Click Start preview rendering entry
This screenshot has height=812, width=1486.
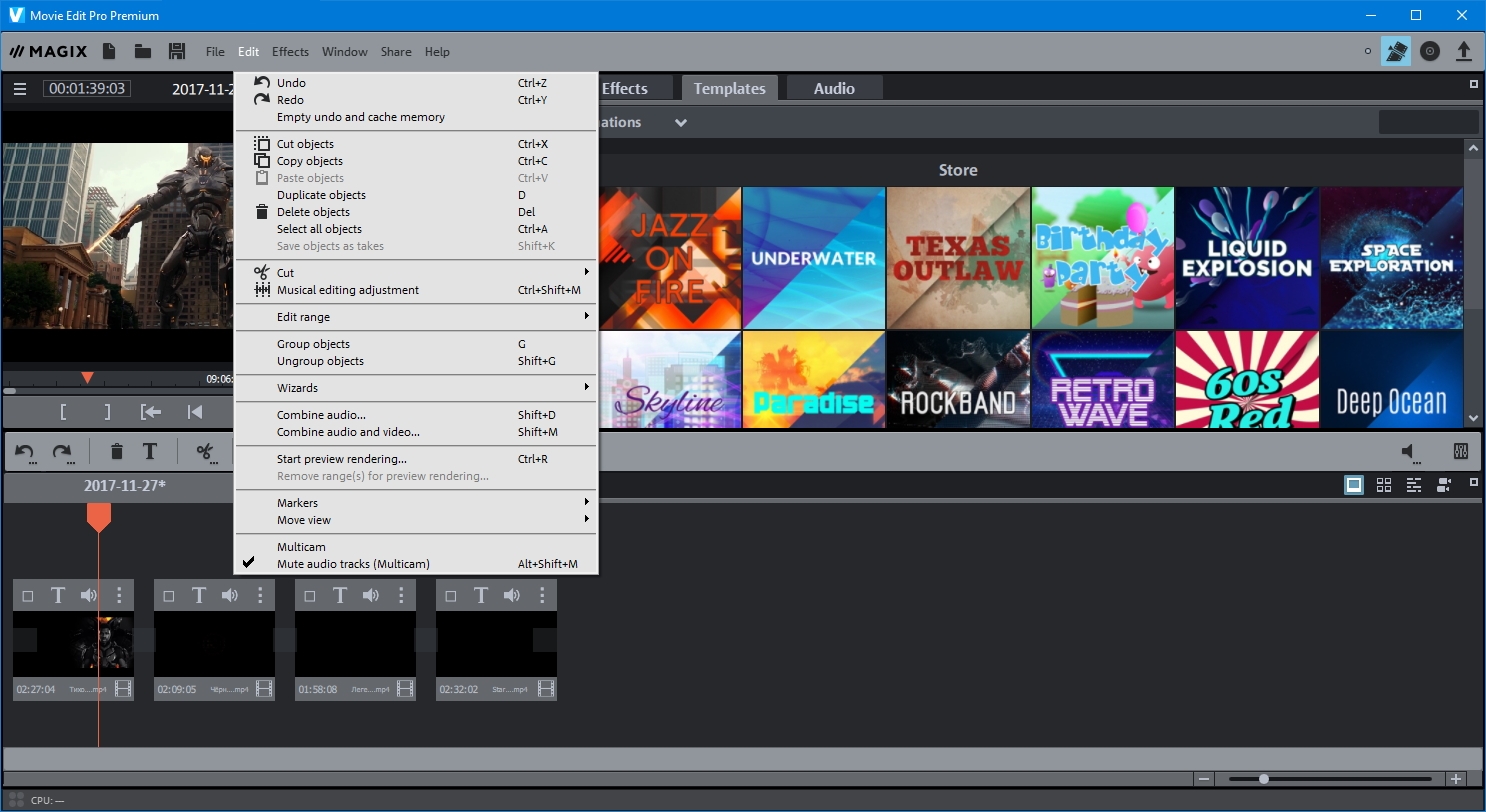pos(415,459)
